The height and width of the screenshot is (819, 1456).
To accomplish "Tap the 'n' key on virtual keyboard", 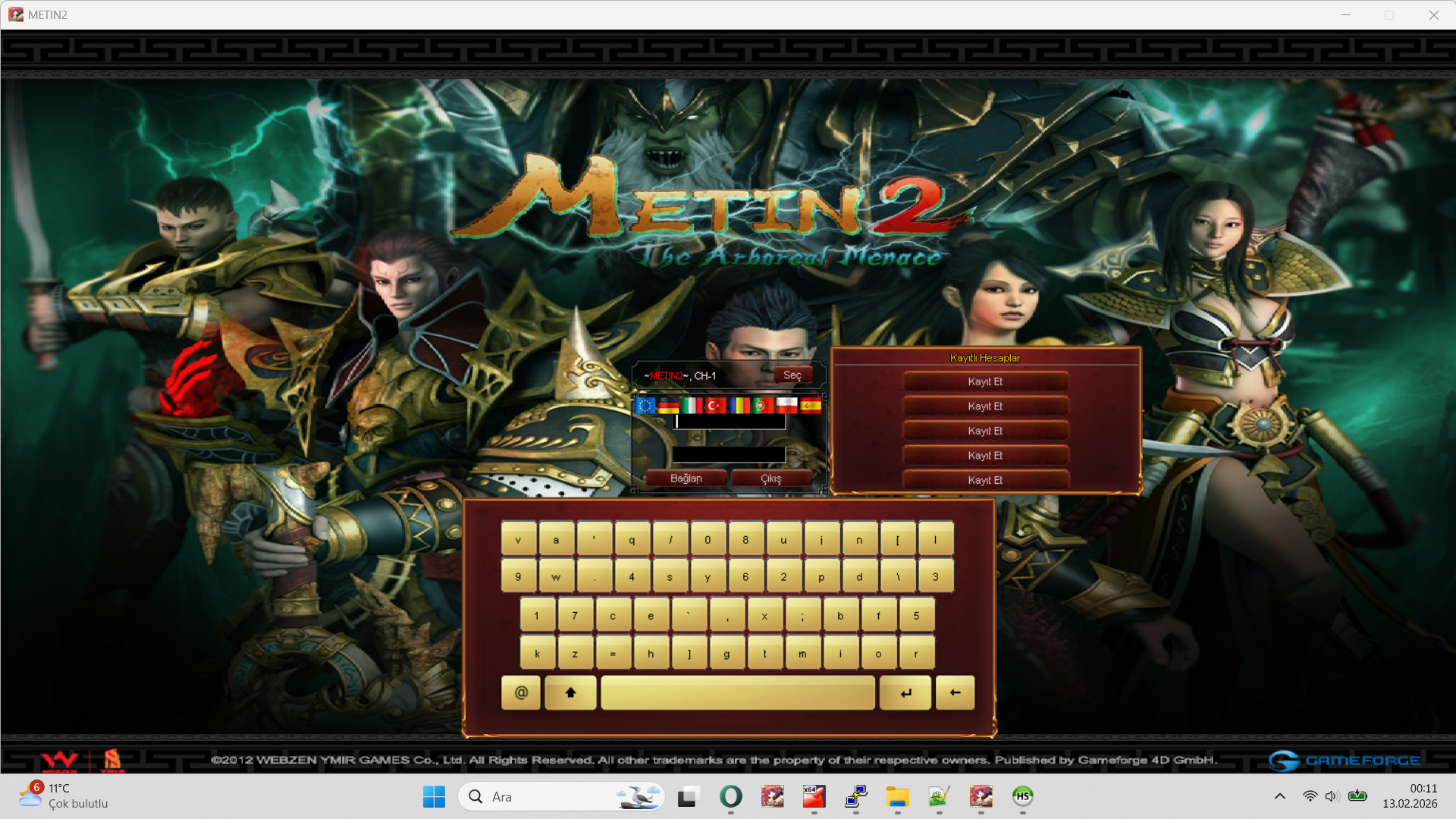I will tap(859, 540).
